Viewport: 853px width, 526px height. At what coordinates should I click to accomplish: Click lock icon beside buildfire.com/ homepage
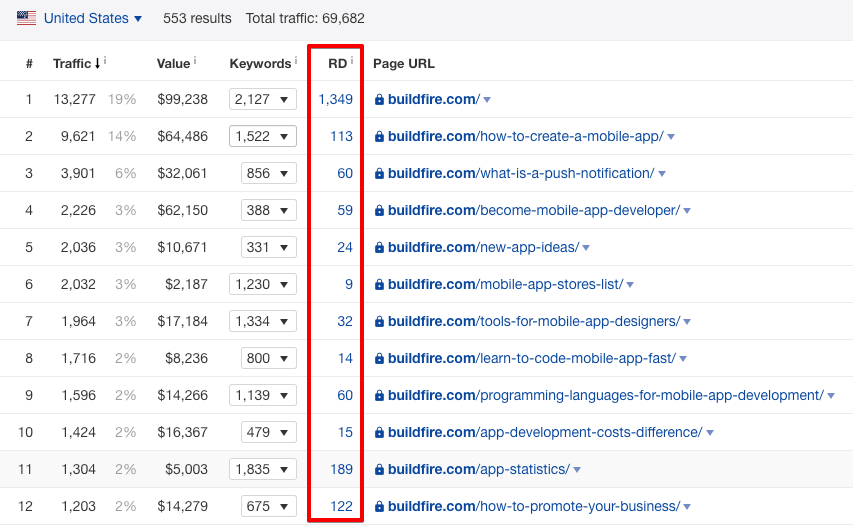[379, 100]
